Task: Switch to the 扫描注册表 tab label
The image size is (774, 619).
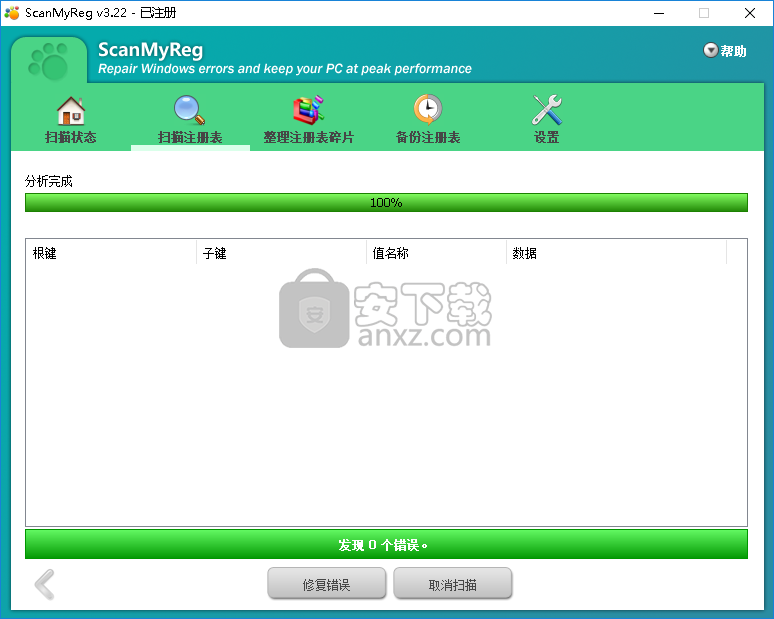Action: pyautogui.click(x=190, y=137)
